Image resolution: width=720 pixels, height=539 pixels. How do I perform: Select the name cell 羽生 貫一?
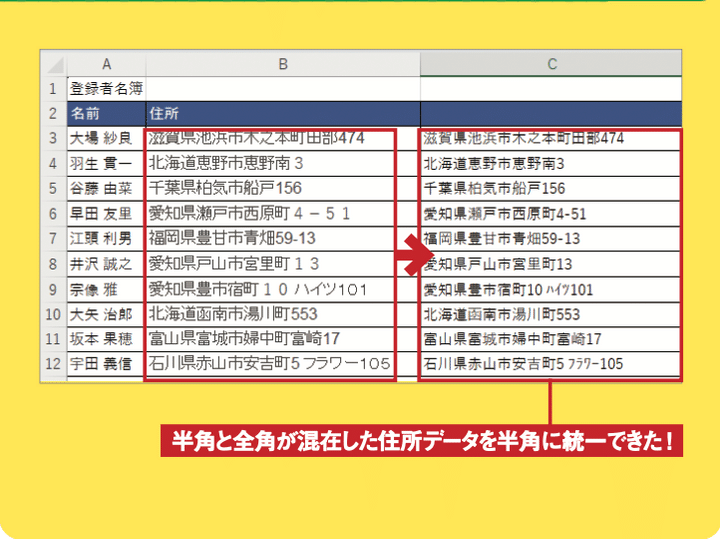point(106,162)
